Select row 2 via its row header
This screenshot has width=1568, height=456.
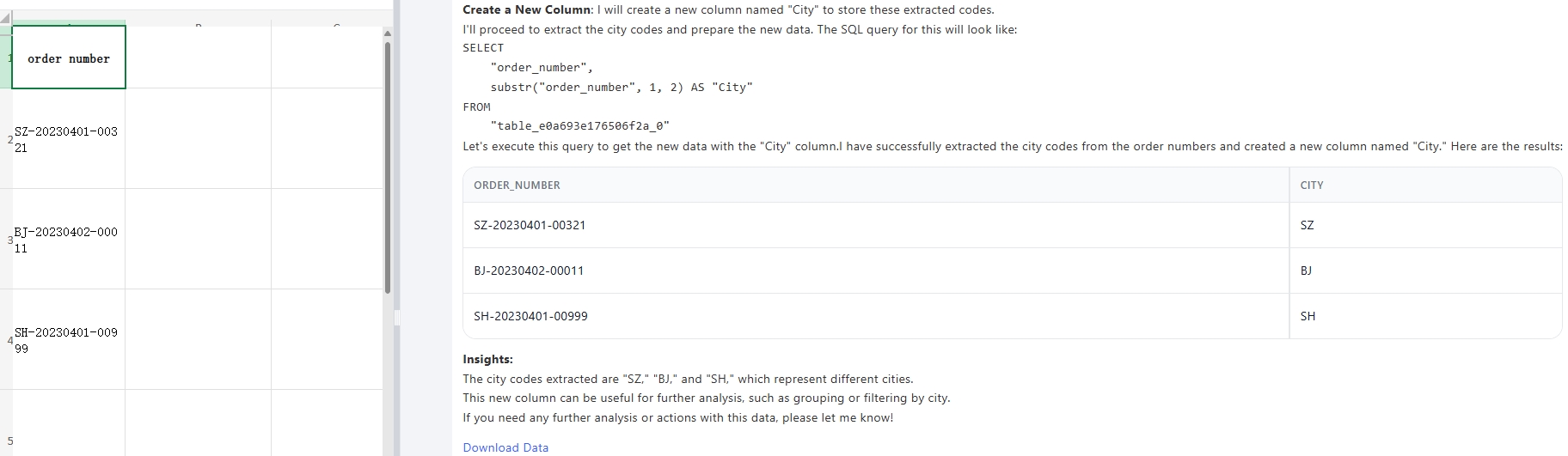(x=6, y=139)
